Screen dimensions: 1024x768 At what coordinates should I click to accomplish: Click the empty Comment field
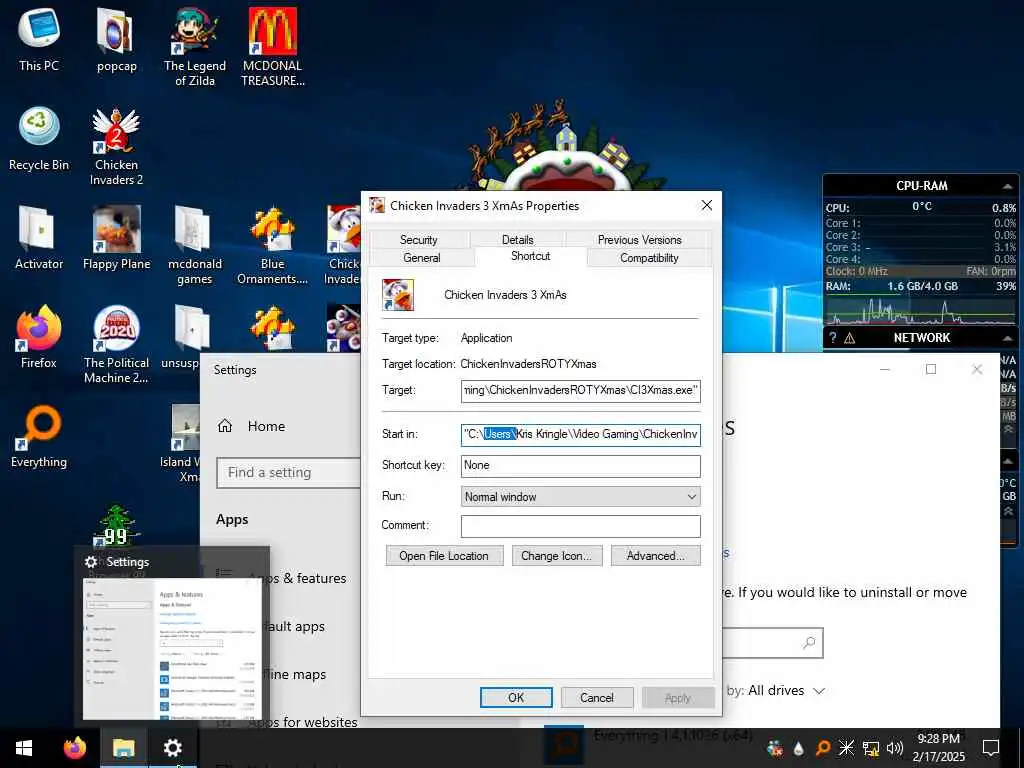581,526
